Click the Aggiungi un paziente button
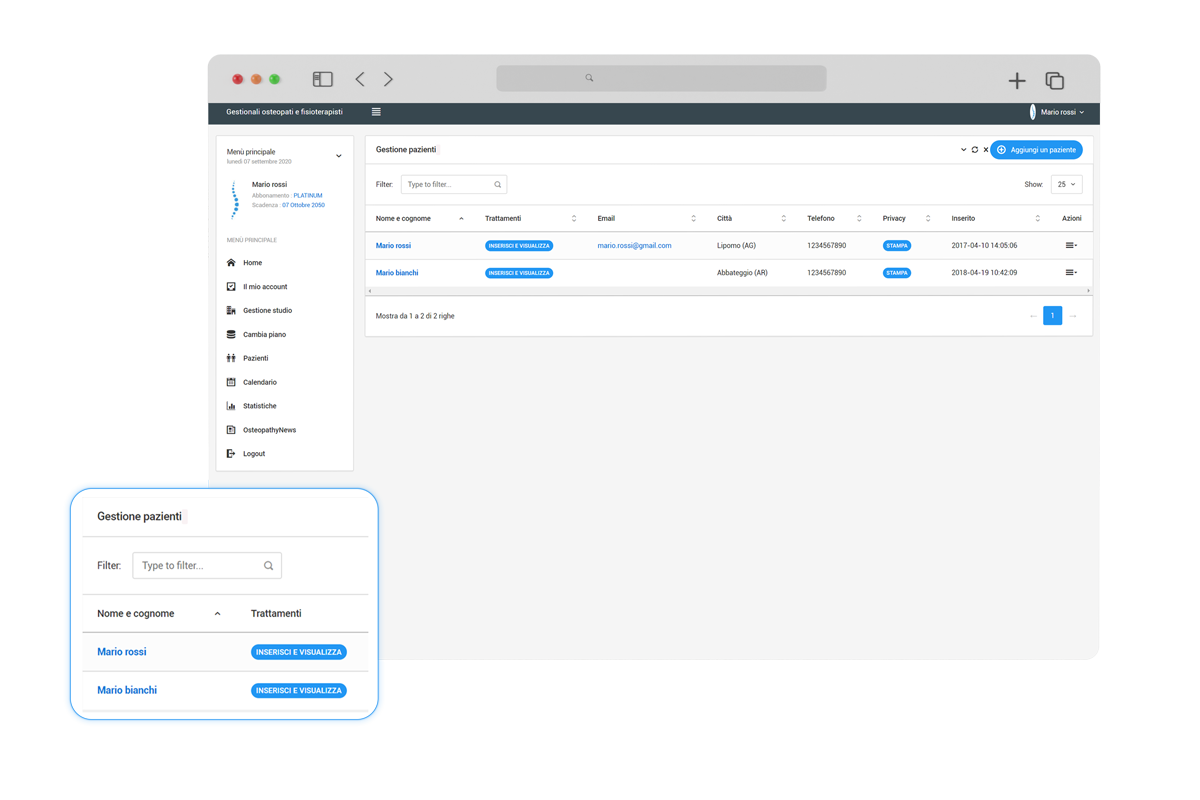This screenshot has width=1200, height=800. [x=1036, y=150]
